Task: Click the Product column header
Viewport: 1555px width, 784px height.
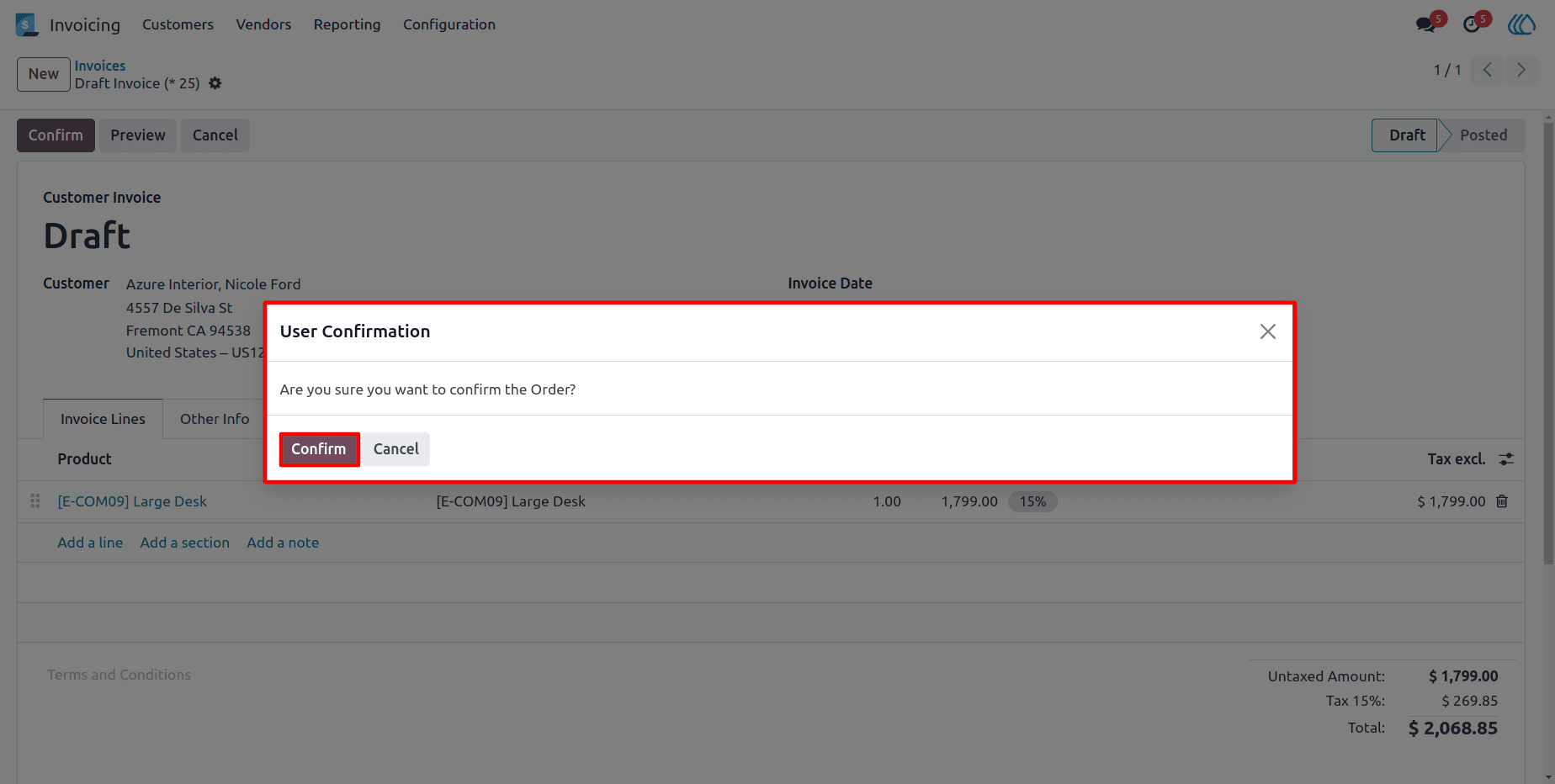Action: tap(84, 459)
